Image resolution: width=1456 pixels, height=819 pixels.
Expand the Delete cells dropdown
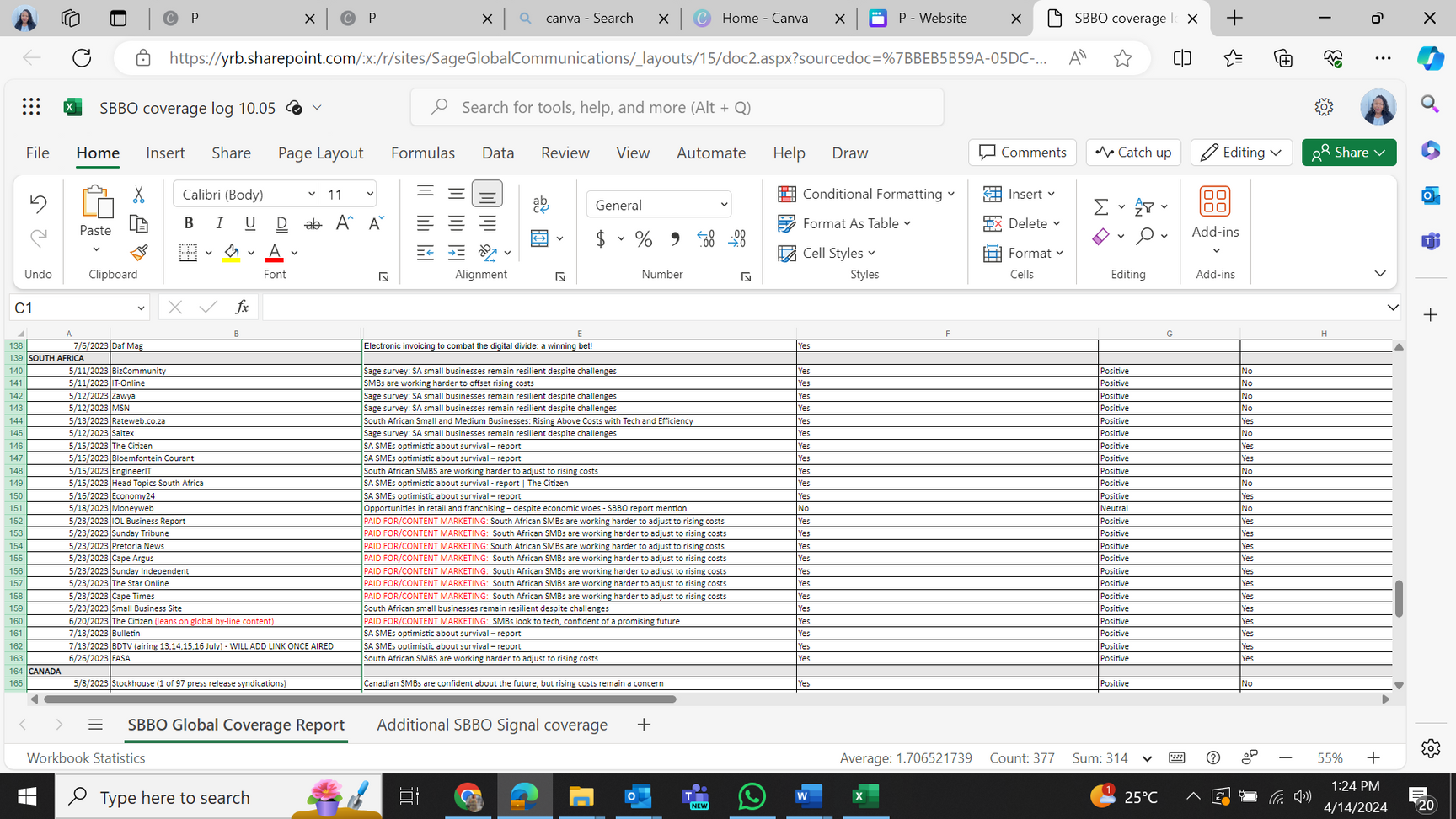pos(1057,223)
